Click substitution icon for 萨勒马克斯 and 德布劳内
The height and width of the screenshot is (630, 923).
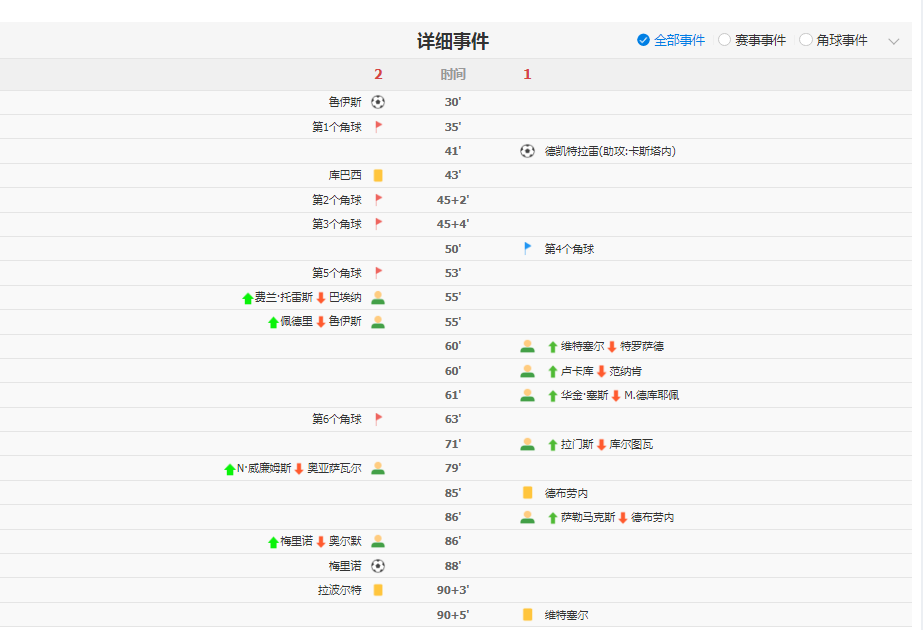point(527,517)
